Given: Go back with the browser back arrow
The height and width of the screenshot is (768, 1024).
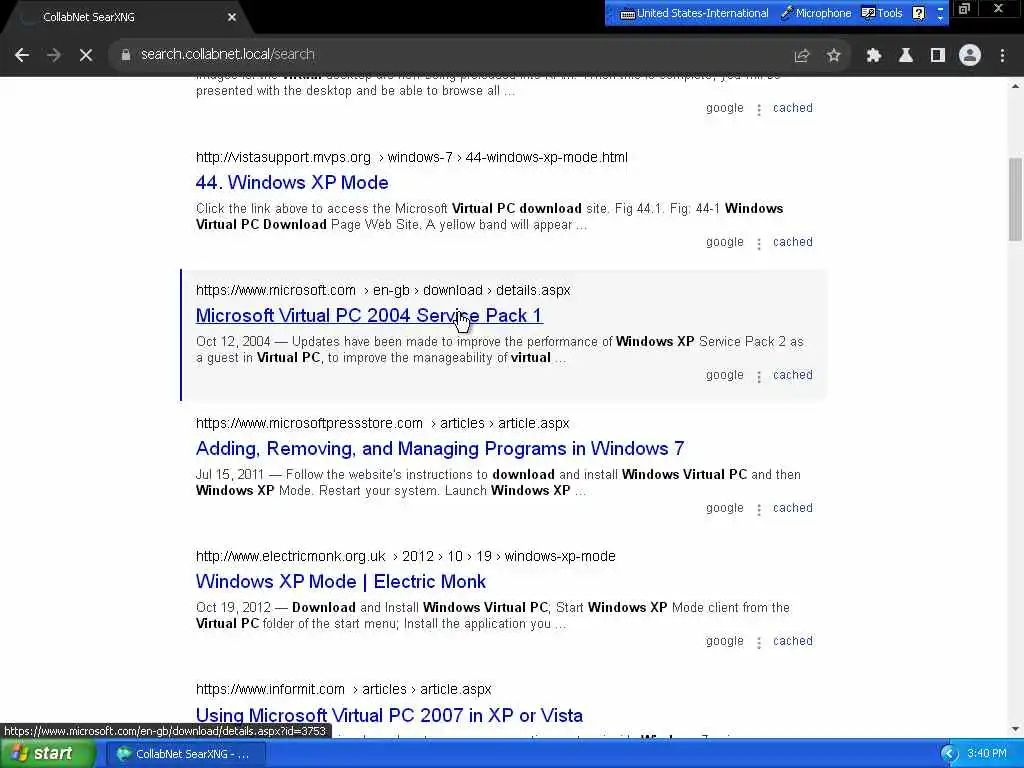Looking at the screenshot, I should point(22,55).
